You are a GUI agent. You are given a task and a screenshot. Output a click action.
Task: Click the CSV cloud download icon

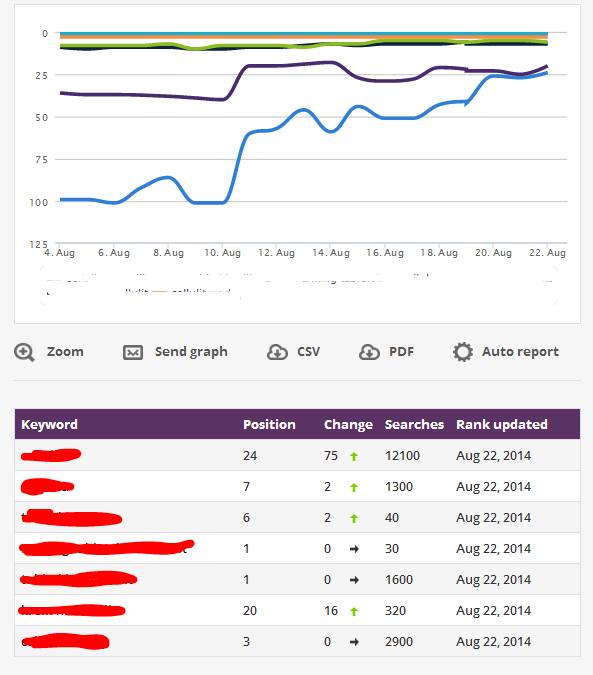pos(277,352)
